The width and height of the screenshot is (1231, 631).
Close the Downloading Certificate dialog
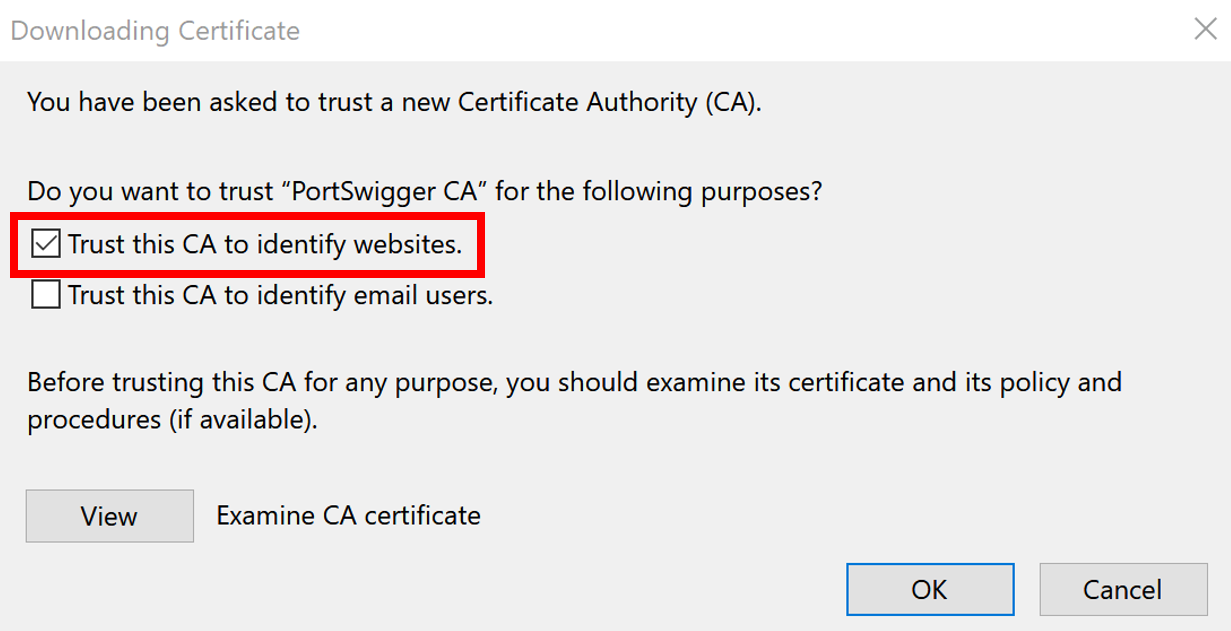[1205, 29]
